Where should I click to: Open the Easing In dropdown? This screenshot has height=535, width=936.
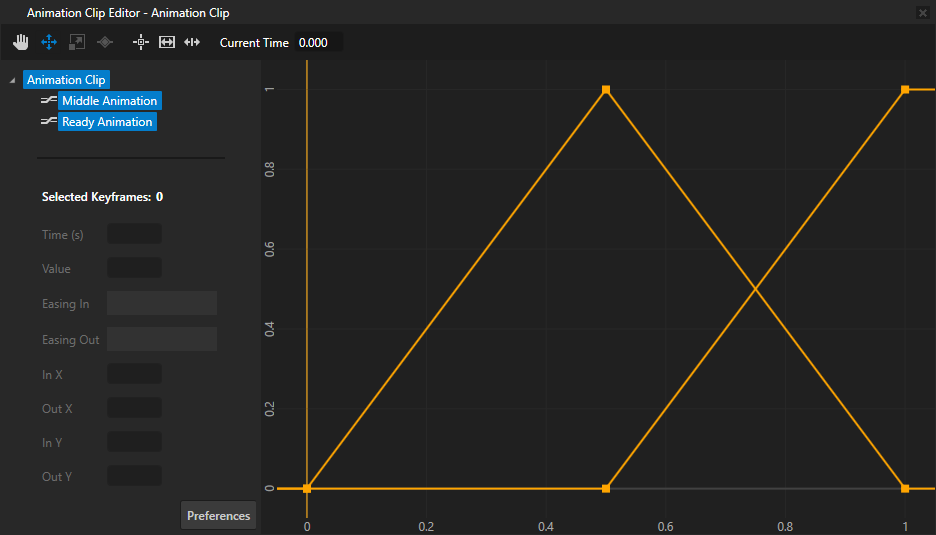click(x=162, y=304)
